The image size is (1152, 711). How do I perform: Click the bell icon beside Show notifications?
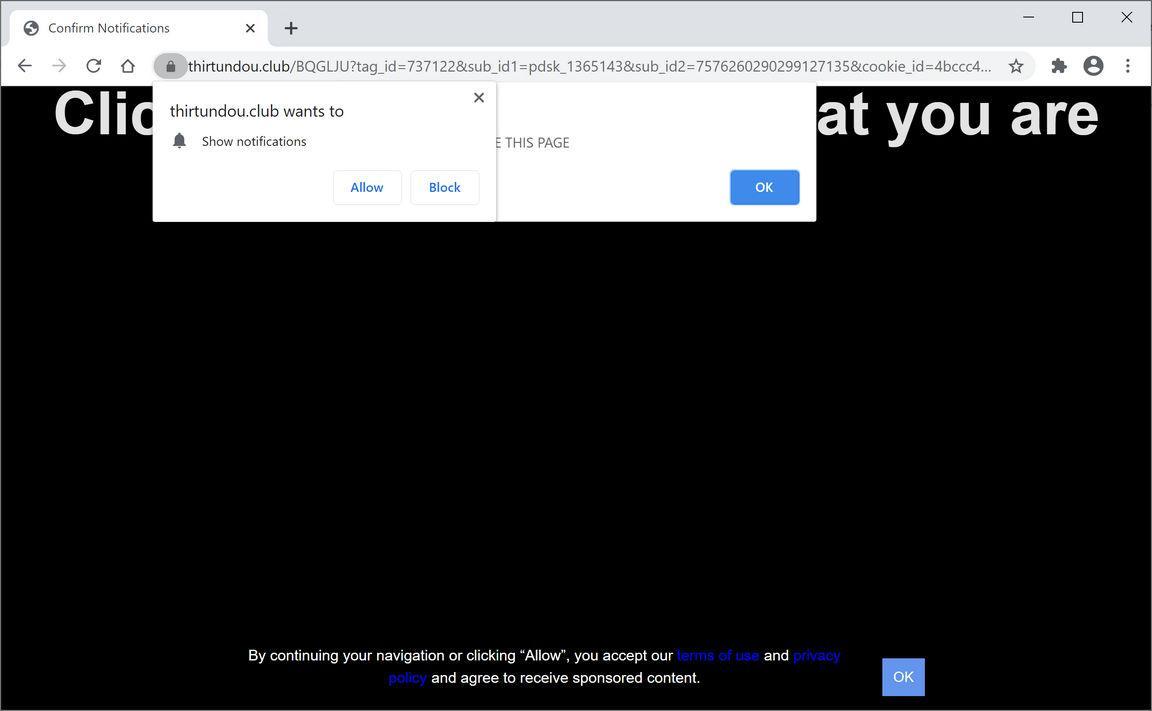tap(179, 141)
